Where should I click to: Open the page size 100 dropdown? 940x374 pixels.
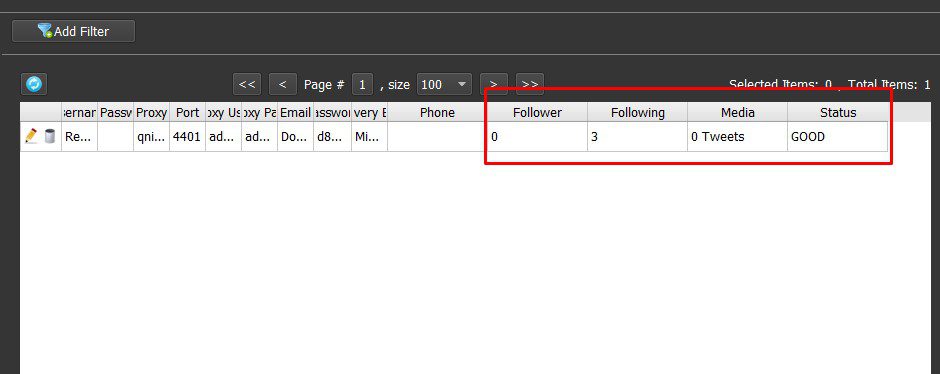(444, 85)
